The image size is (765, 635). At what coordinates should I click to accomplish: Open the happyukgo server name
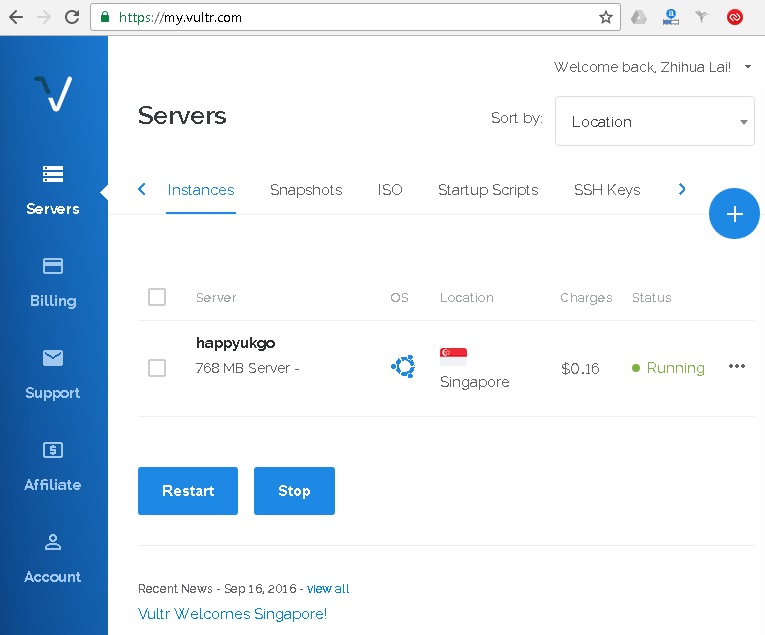coord(236,343)
